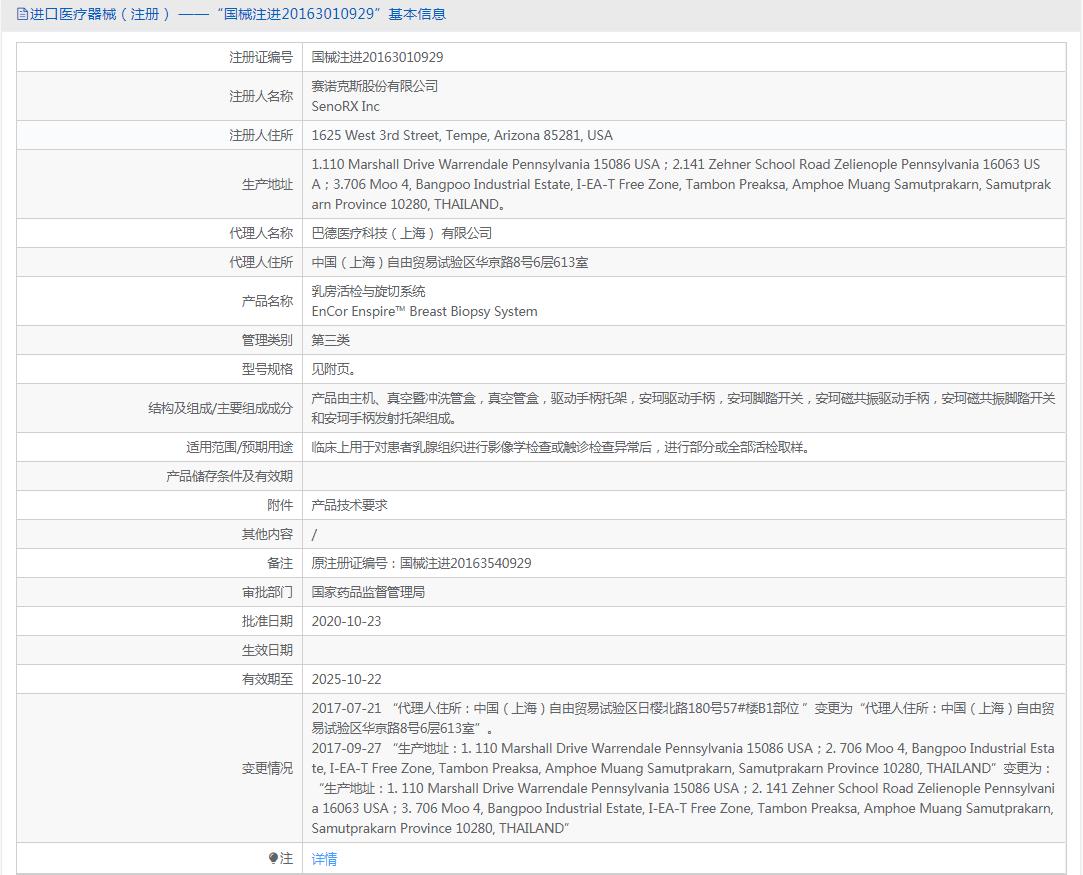The height and width of the screenshot is (875, 1083).
Task: Click the attachment value 产品技术要求
Action: (x=349, y=506)
